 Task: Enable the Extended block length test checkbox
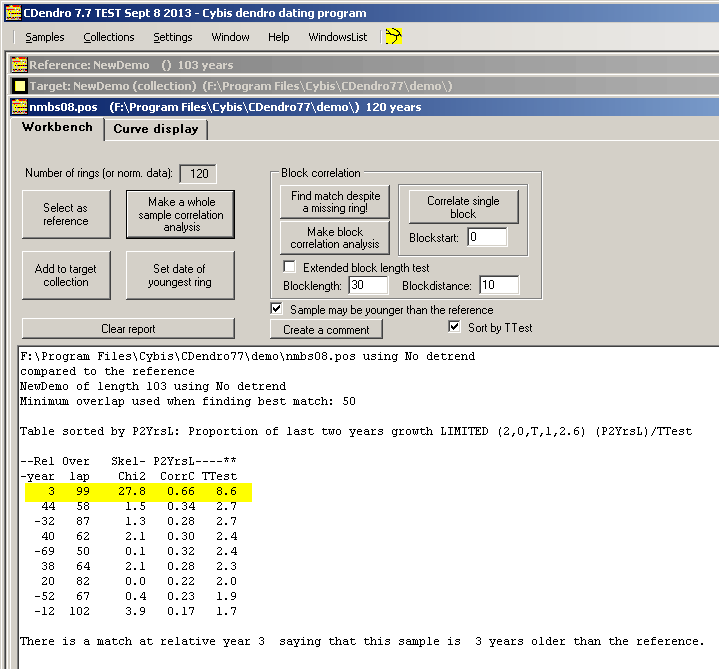tap(289, 266)
